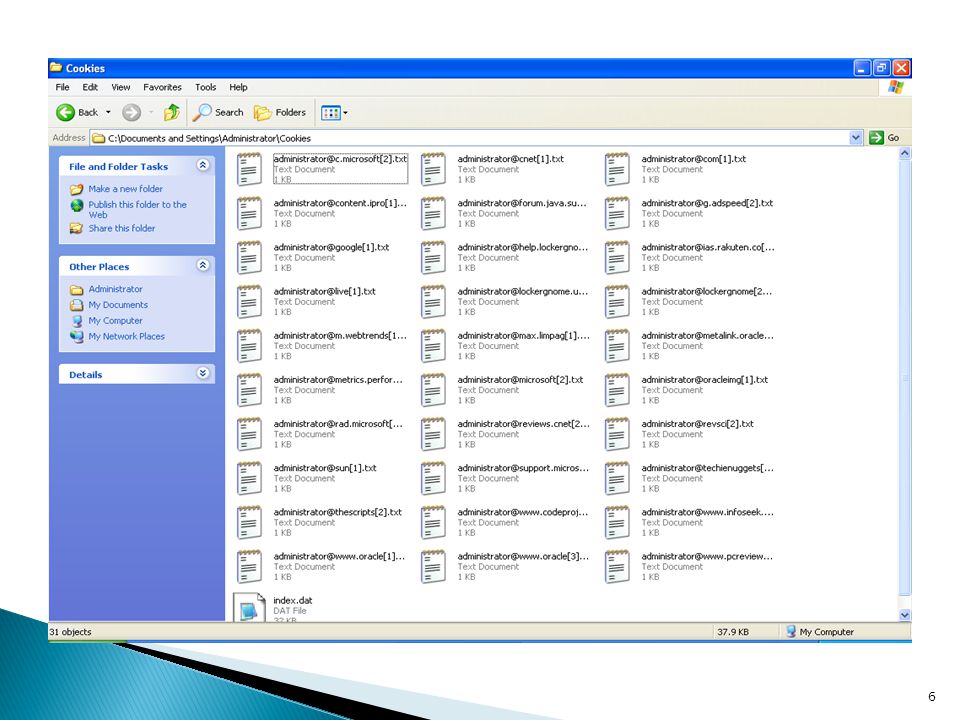This screenshot has height=720, width=960.
Task: Expand the Details panel
Action: tap(203, 373)
